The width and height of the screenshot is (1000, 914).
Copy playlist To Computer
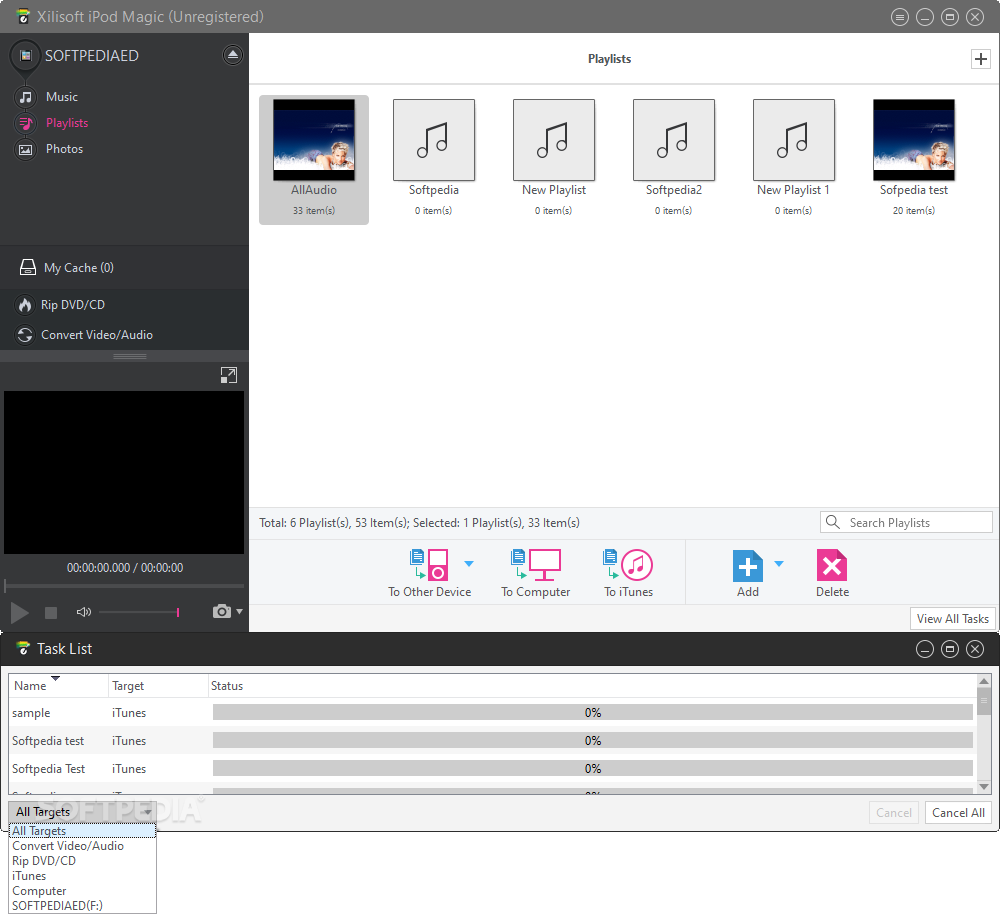click(536, 573)
